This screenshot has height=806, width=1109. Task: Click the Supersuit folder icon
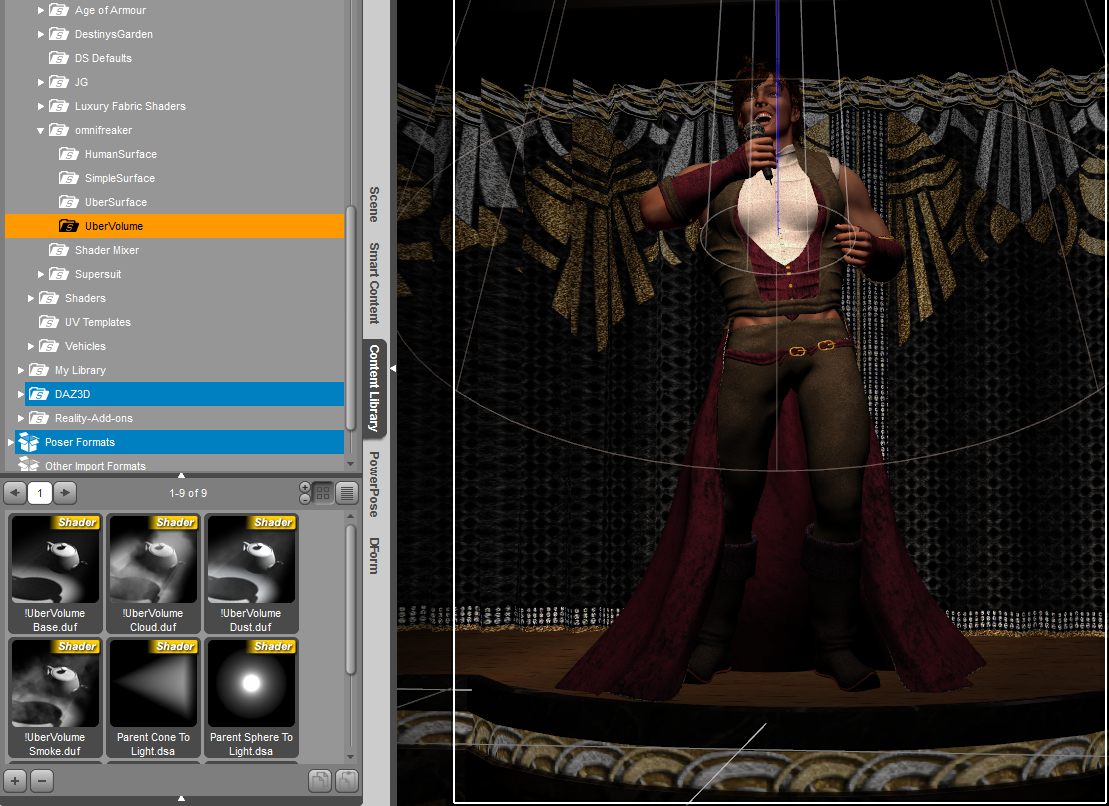(x=59, y=274)
